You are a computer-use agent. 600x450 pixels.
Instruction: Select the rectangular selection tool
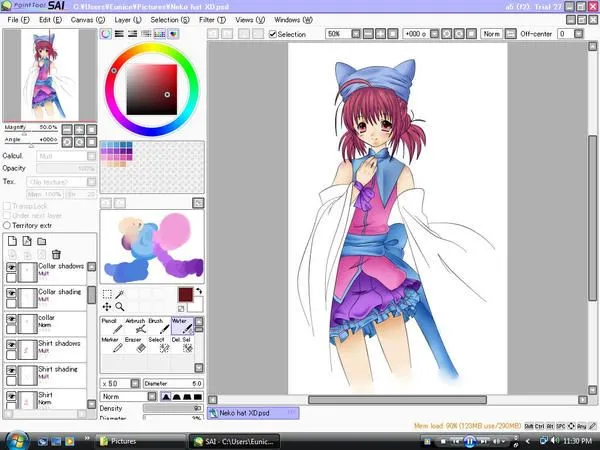pos(107,294)
